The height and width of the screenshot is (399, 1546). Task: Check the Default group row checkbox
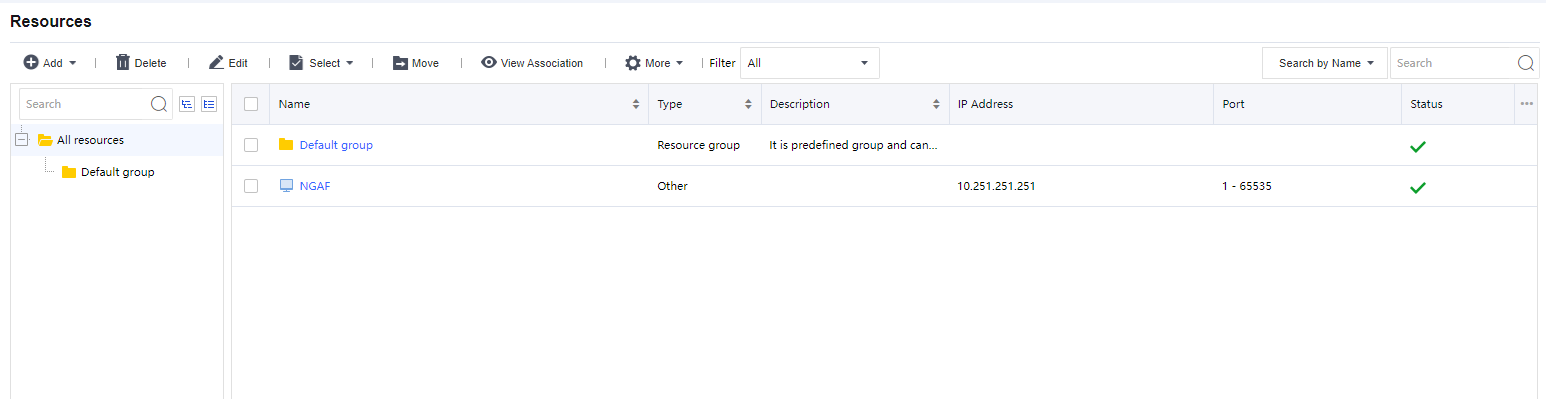(251, 145)
